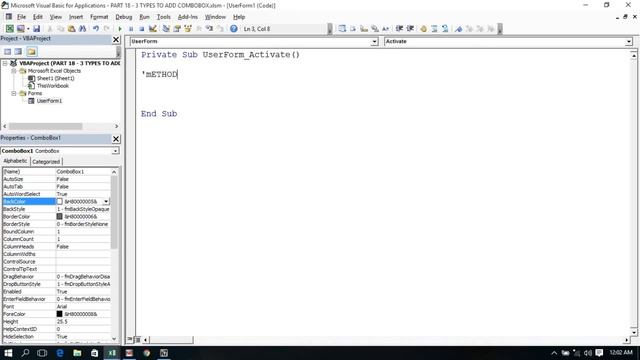This screenshot has height=360, width=640.
Task: Undo the last action in toolbar
Action: (96, 29)
